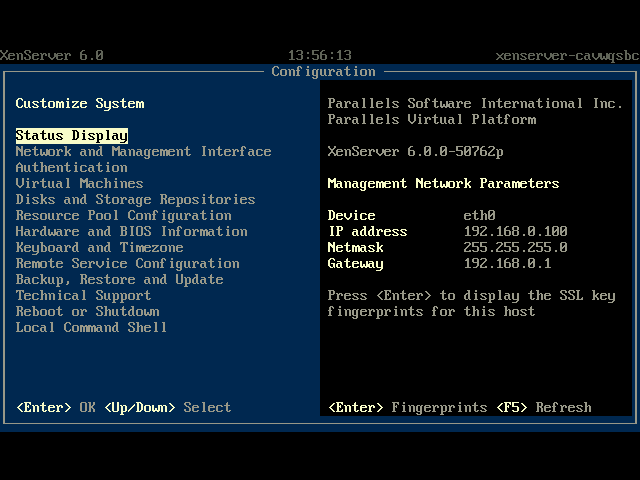Choose Reboot or Shutdown

(87, 311)
